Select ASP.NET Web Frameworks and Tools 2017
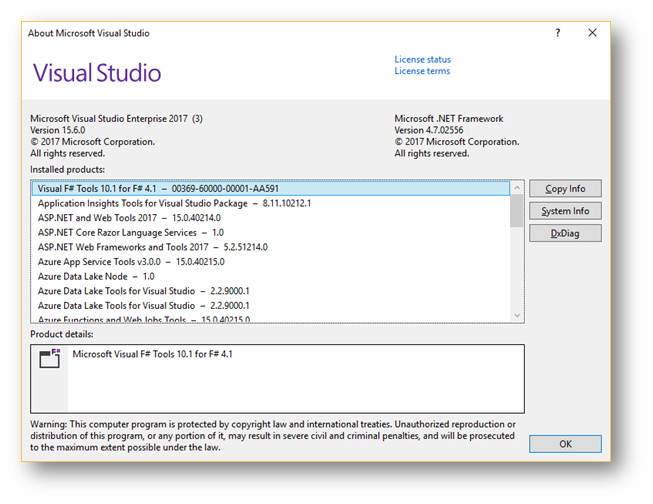This screenshot has width=653, height=504. coord(271,247)
